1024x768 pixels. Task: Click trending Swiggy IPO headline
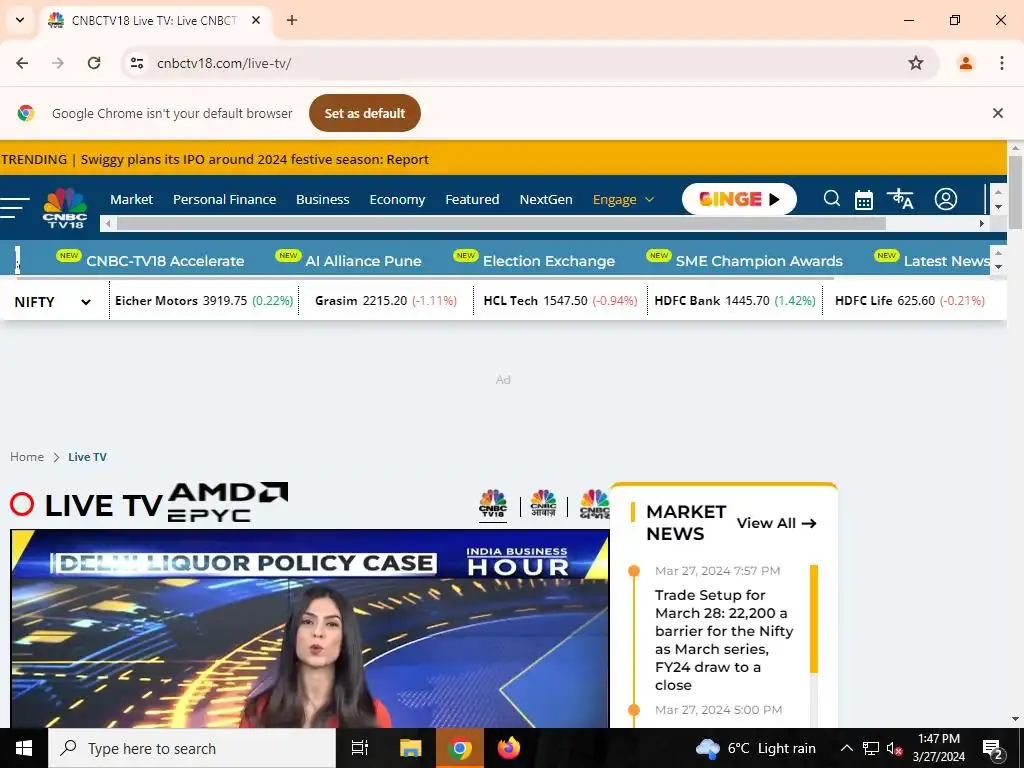coord(255,159)
